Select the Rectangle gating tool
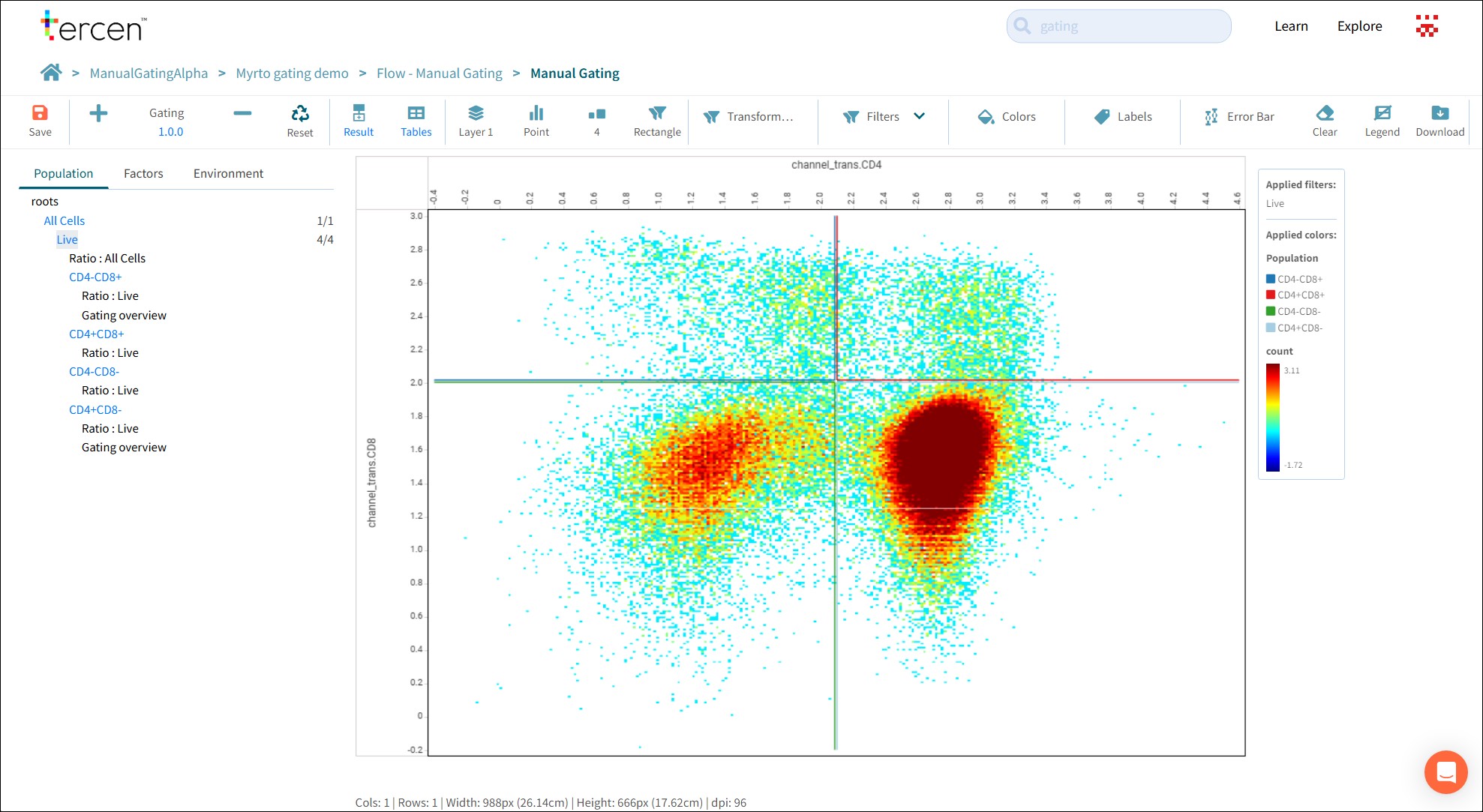This screenshot has height=812, width=1483. (x=656, y=121)
